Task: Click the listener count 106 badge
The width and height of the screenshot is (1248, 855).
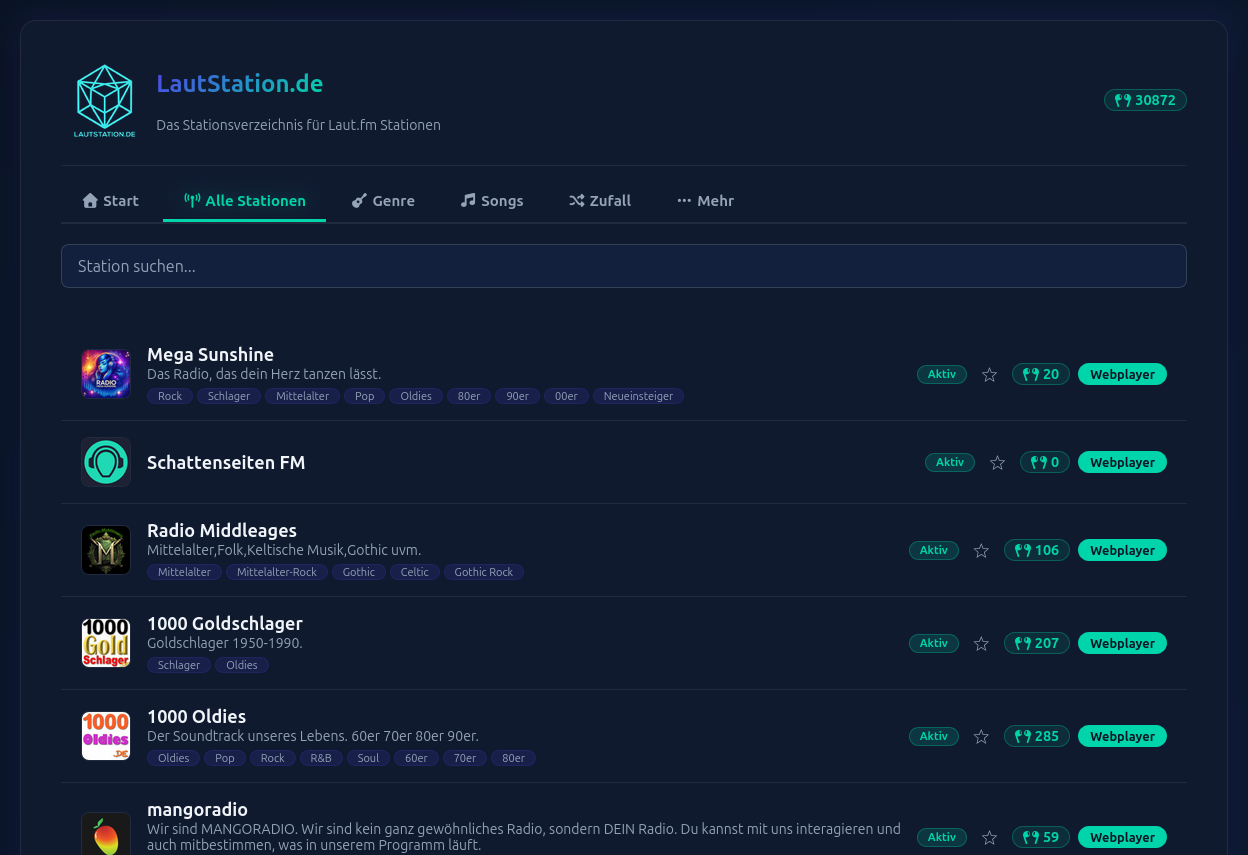Action: click(1036, 550)
